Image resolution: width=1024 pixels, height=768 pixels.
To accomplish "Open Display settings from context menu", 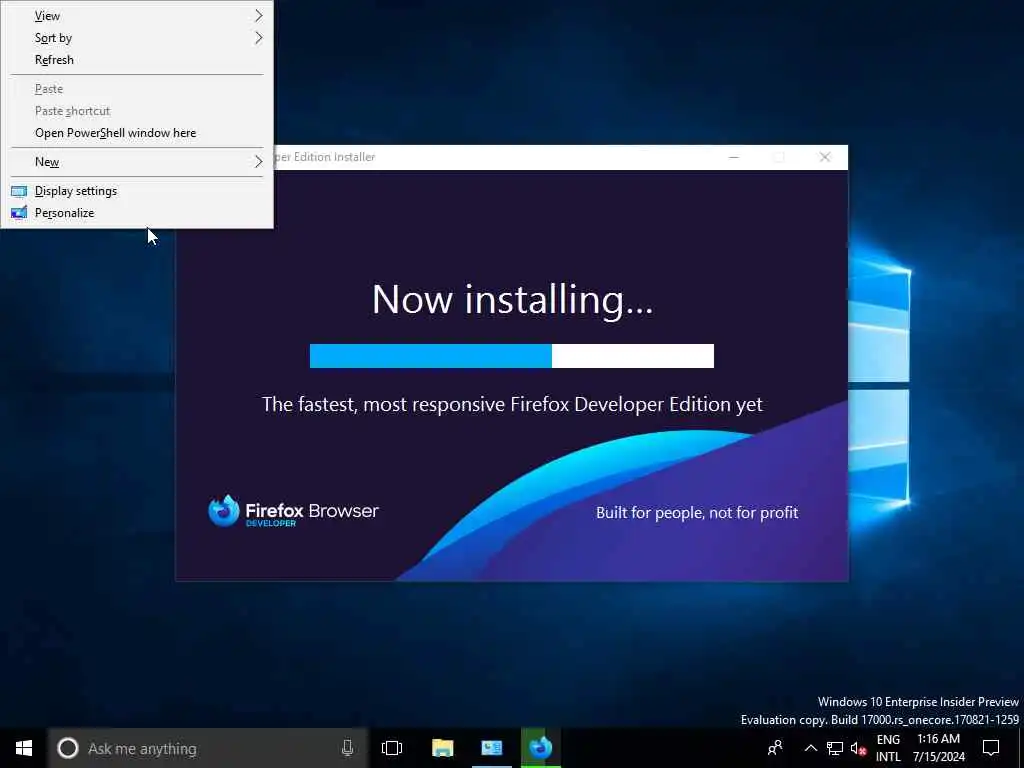I will point(137,191).
